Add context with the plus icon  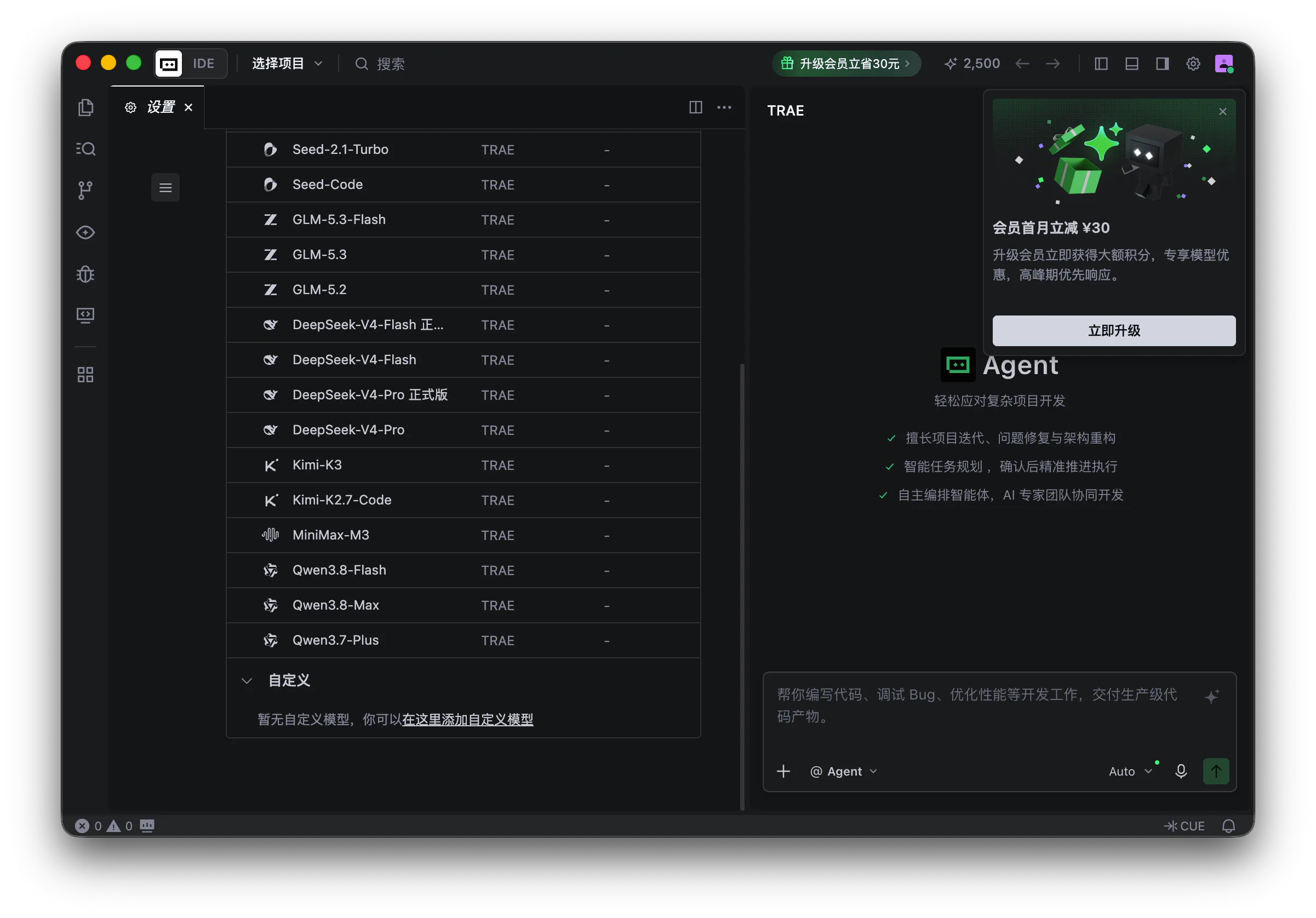pos(783,771)
